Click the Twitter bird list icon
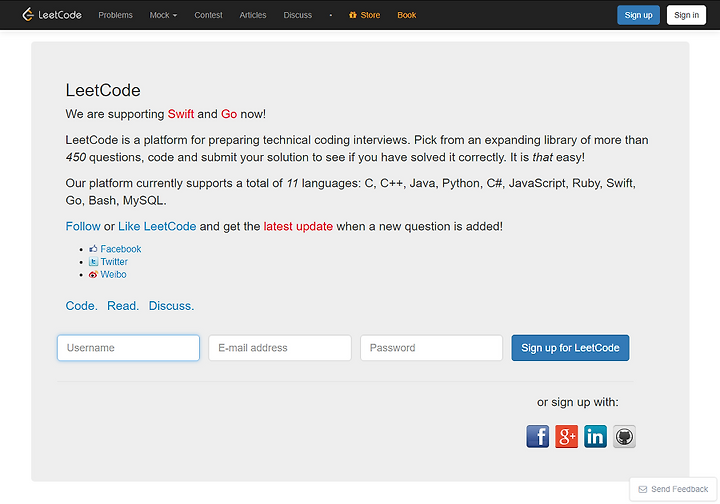The width and height of the screenshot is (720, 504). click(x=93, y=262)
